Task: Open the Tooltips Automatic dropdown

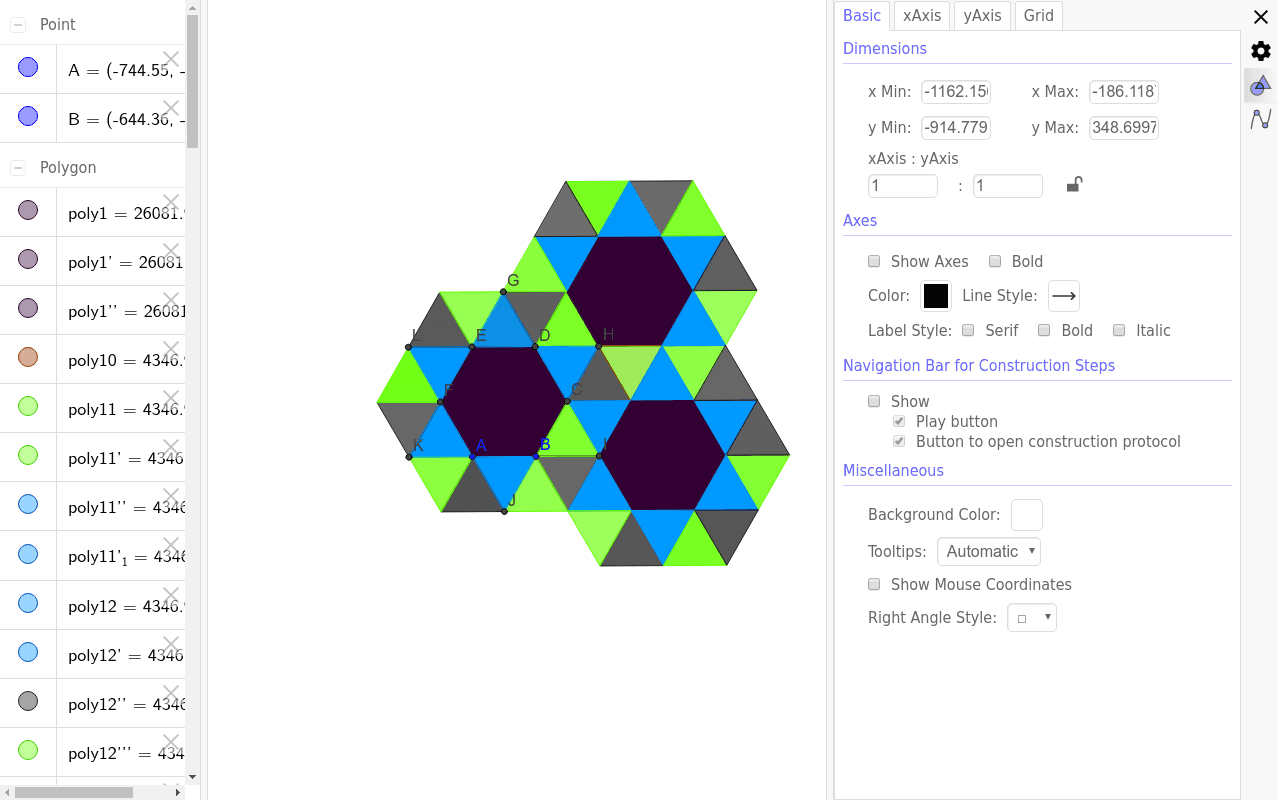Action: pos(988,552)
